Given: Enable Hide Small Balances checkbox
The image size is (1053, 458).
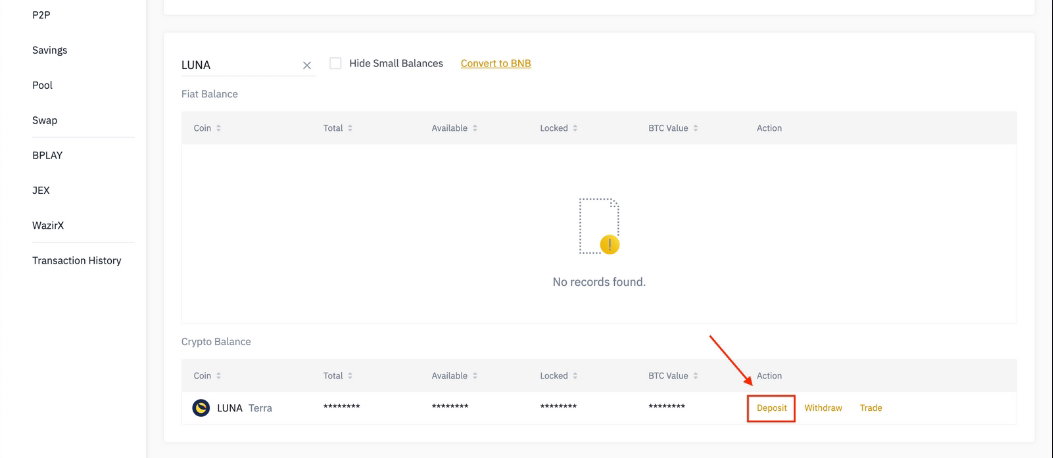Looking at the screenshot, I should click(335, 63).
